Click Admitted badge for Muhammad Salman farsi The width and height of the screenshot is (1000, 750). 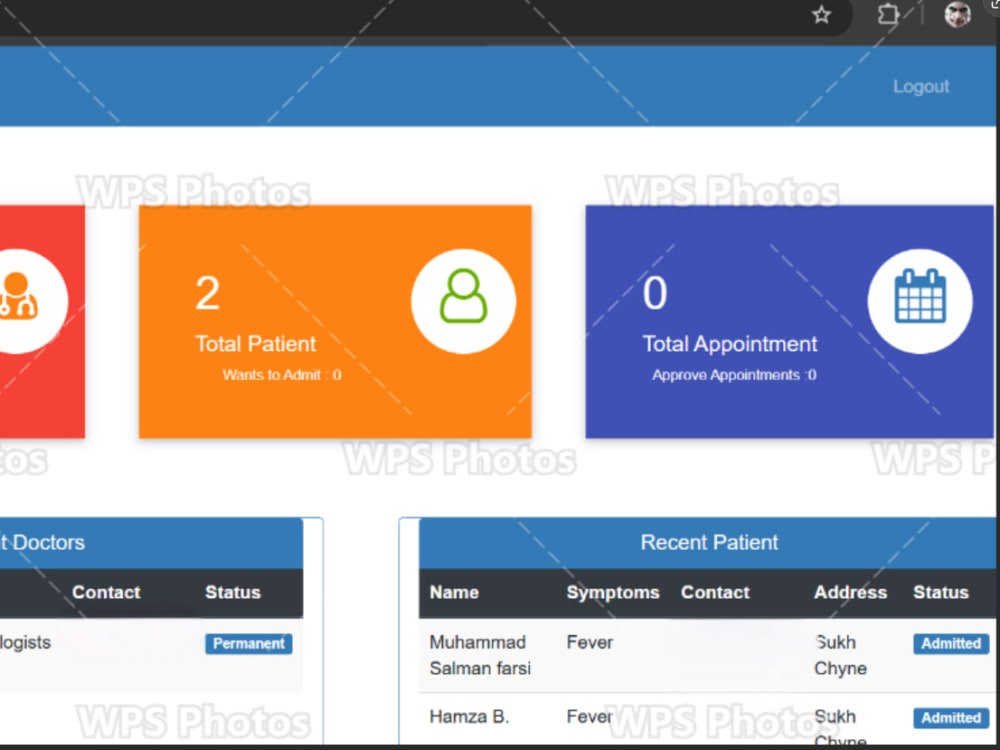(951, 643)
